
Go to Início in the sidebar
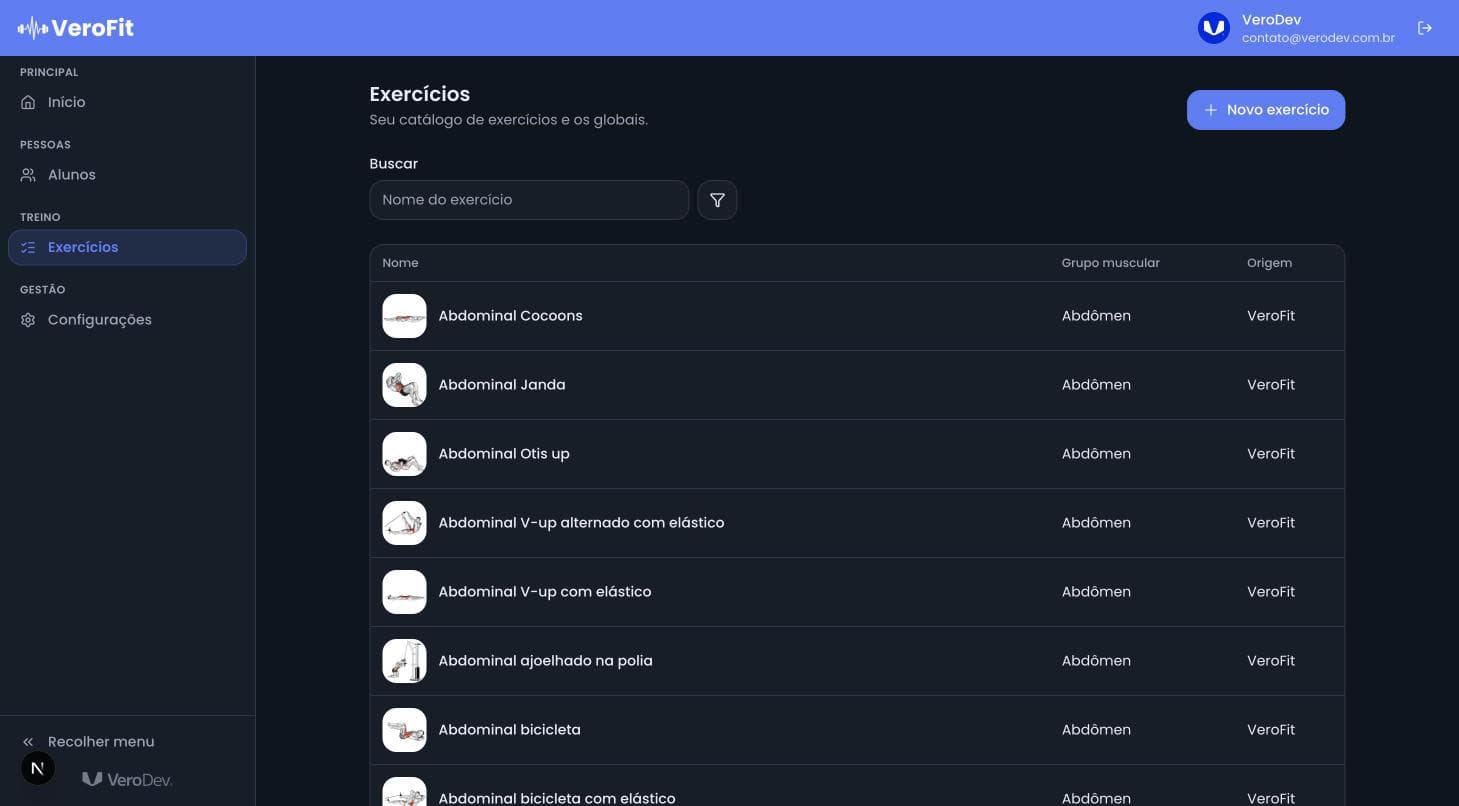pos(127,102)
